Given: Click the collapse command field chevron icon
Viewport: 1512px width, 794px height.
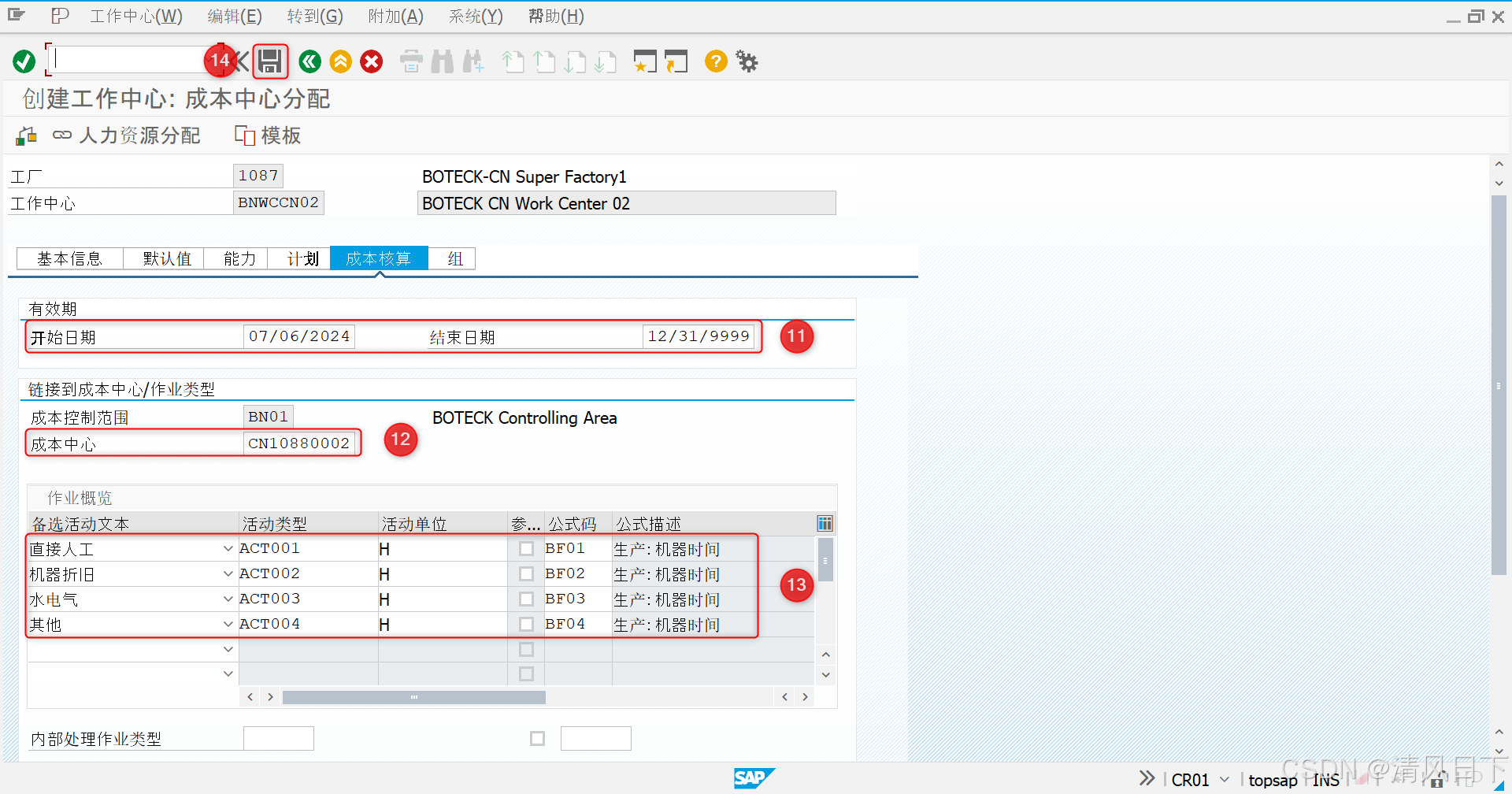Looking at the screenshot, I should point(241,61).
